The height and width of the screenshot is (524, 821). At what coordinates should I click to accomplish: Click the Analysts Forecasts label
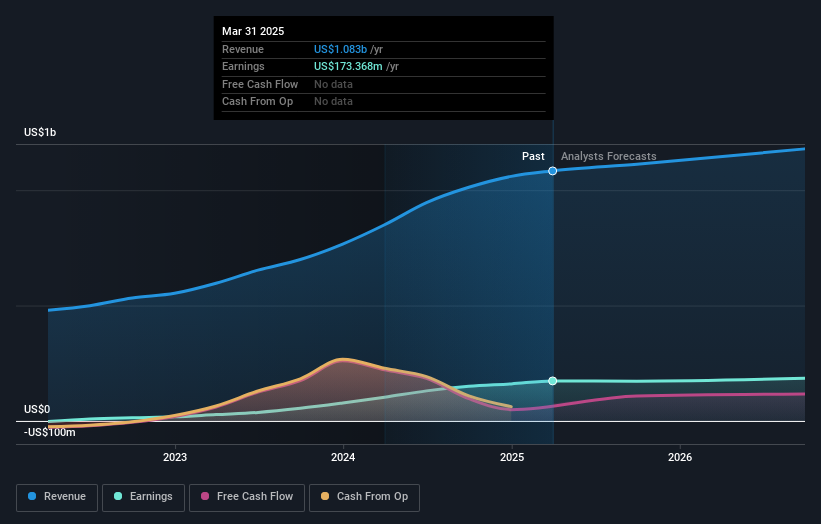coord(608,157)
